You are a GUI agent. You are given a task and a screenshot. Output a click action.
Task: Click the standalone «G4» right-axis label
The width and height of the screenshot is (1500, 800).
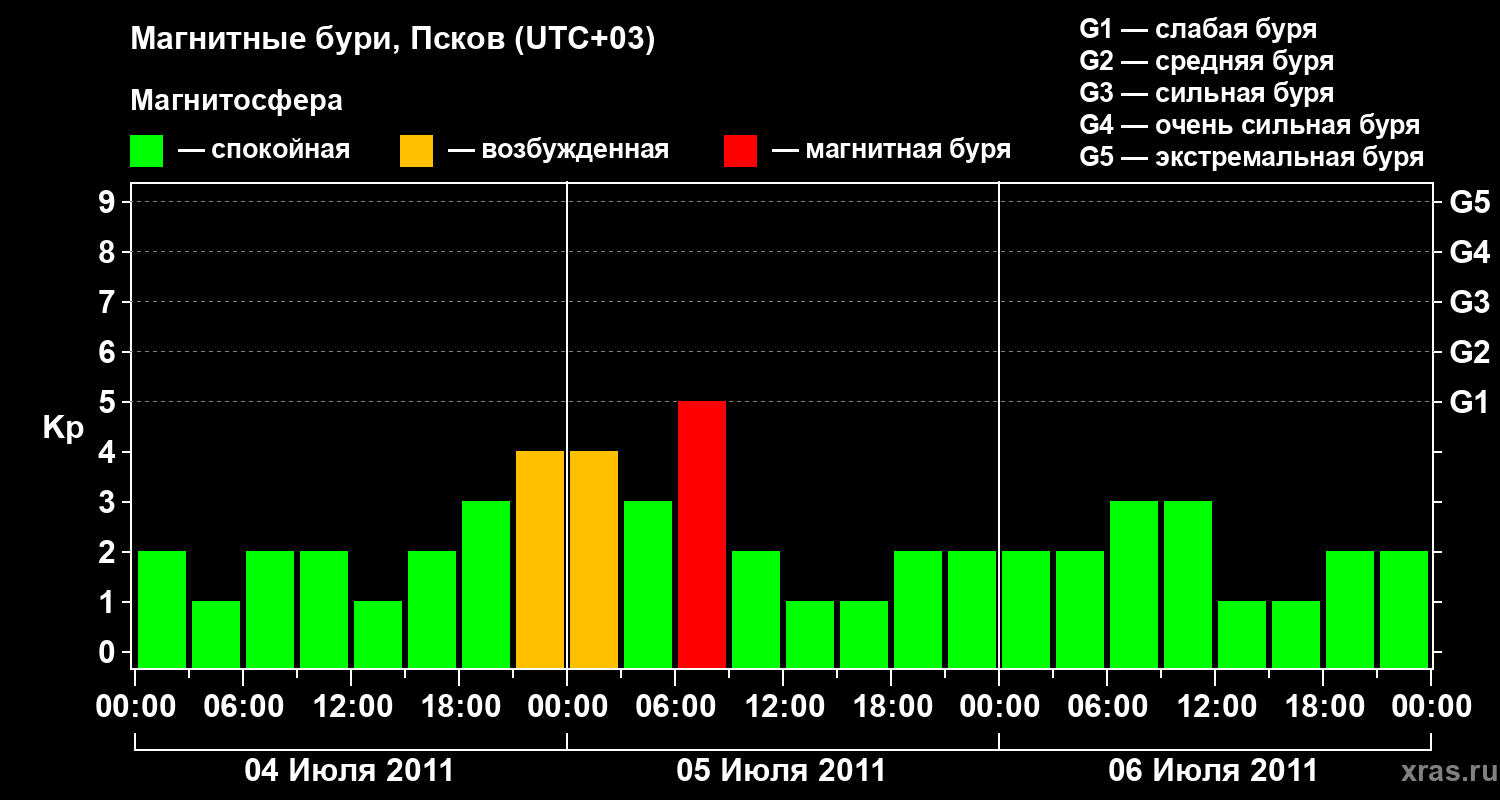pos(1469,252)
